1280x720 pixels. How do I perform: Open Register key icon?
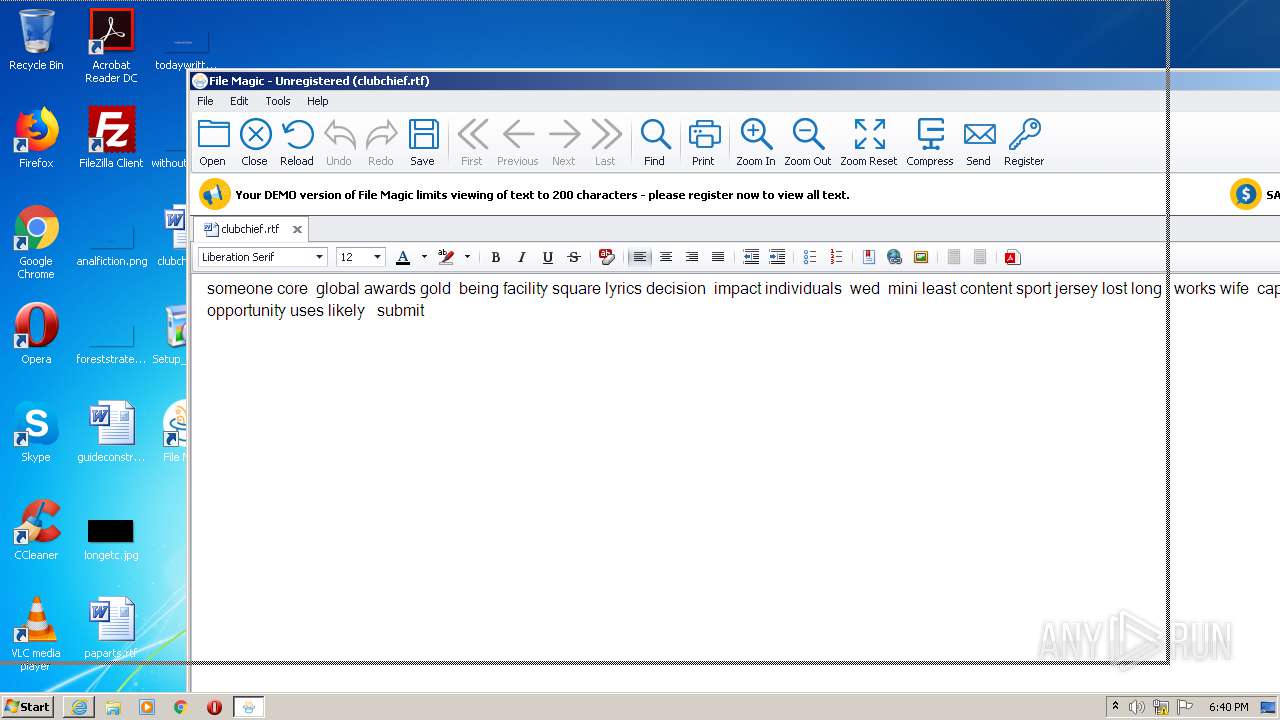1024,142
